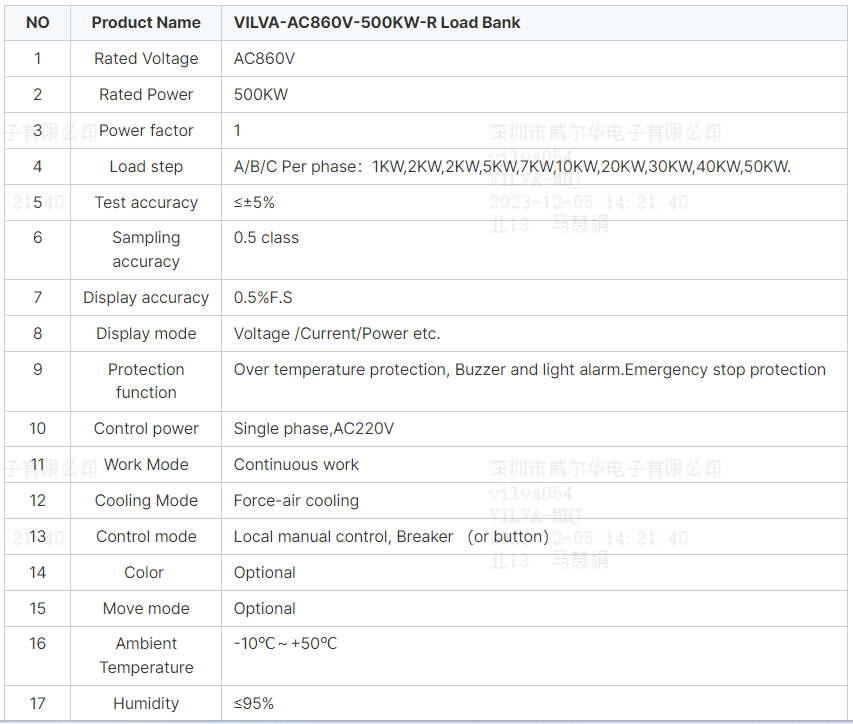
Task: Click the 'Continuous work' value
Action: point(296,465)
